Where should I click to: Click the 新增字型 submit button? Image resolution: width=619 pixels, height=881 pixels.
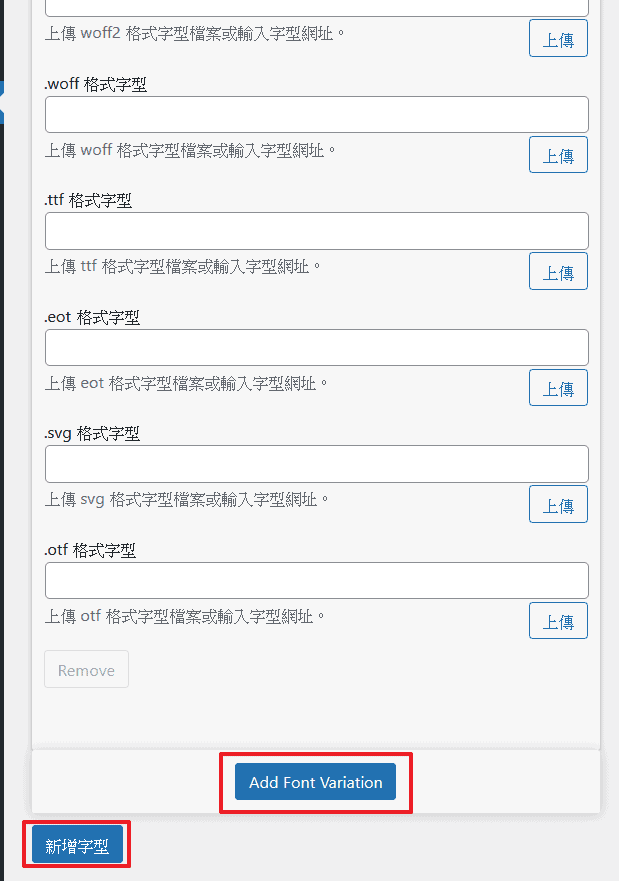77,845
